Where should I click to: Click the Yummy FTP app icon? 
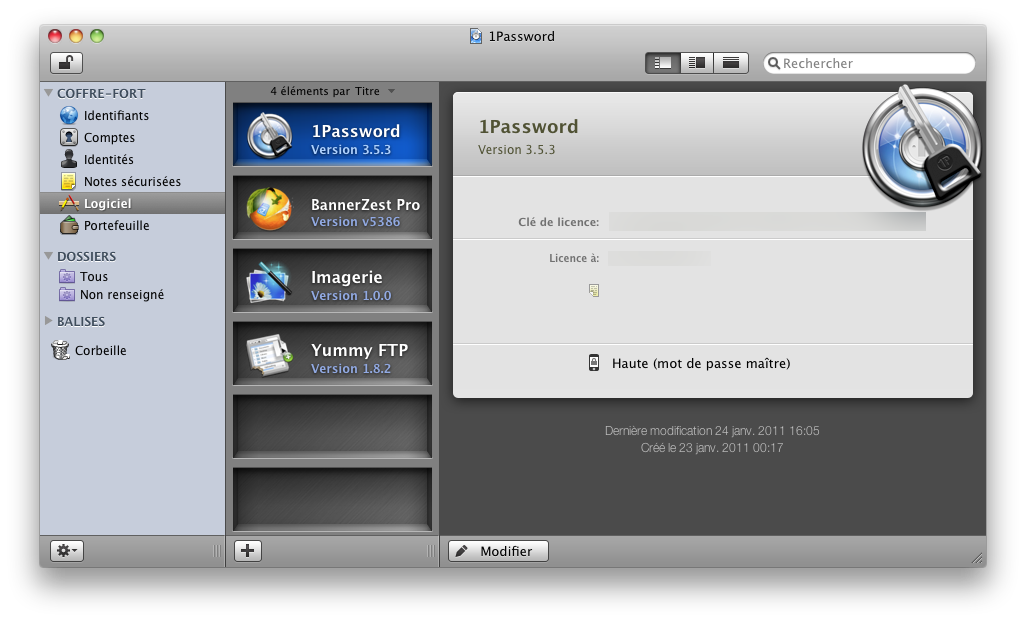(x=270, y=355)
